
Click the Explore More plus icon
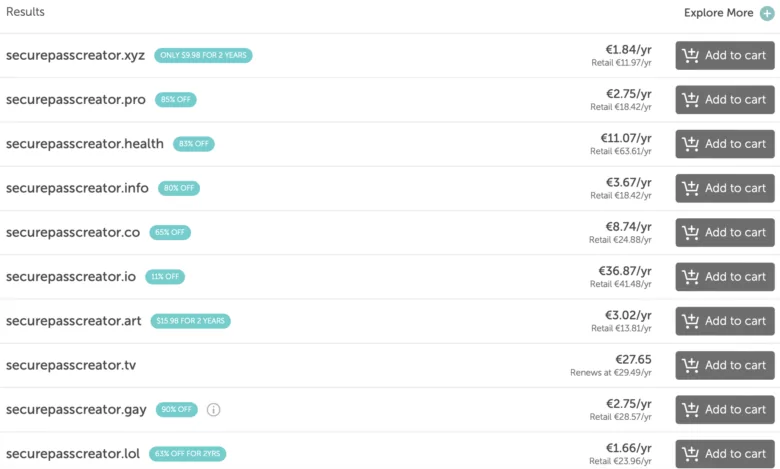767,13
